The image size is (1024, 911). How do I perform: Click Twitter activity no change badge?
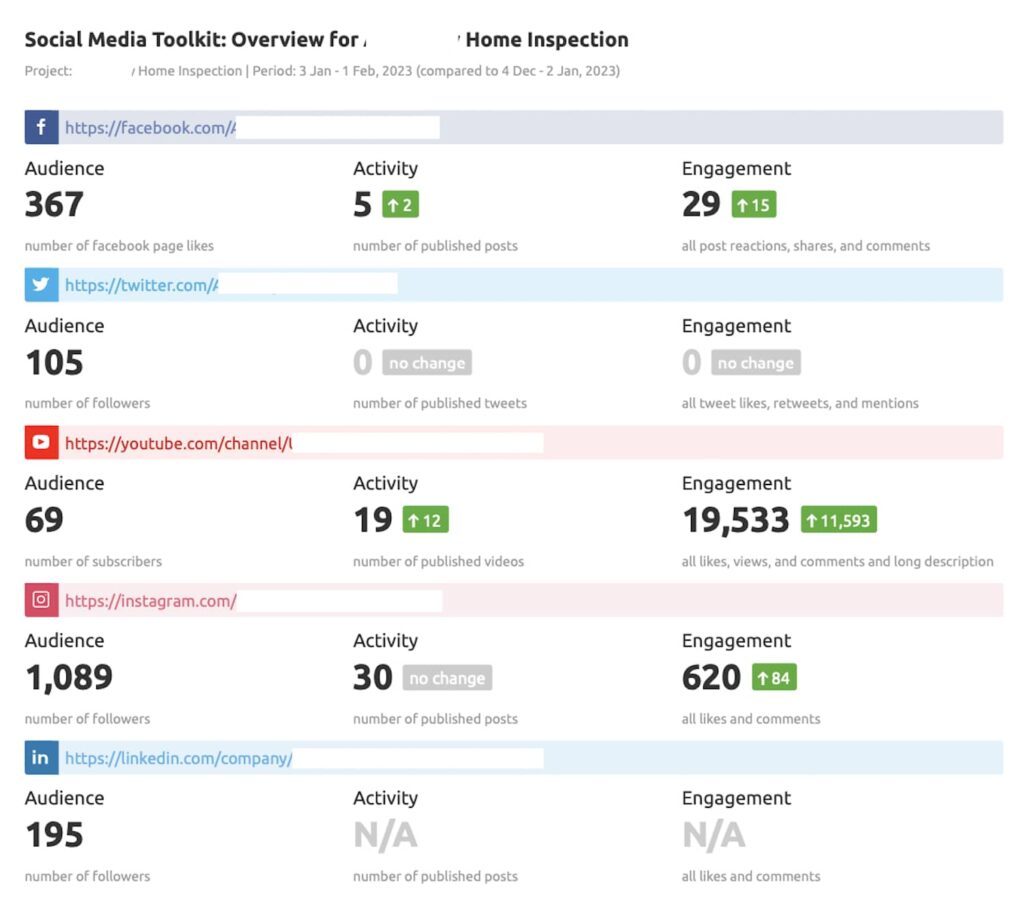coord(427,362)
